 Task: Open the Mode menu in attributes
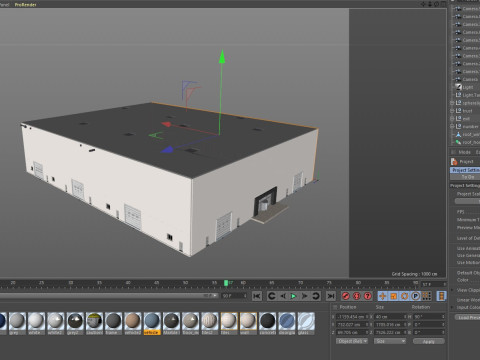tap(464, 152)
